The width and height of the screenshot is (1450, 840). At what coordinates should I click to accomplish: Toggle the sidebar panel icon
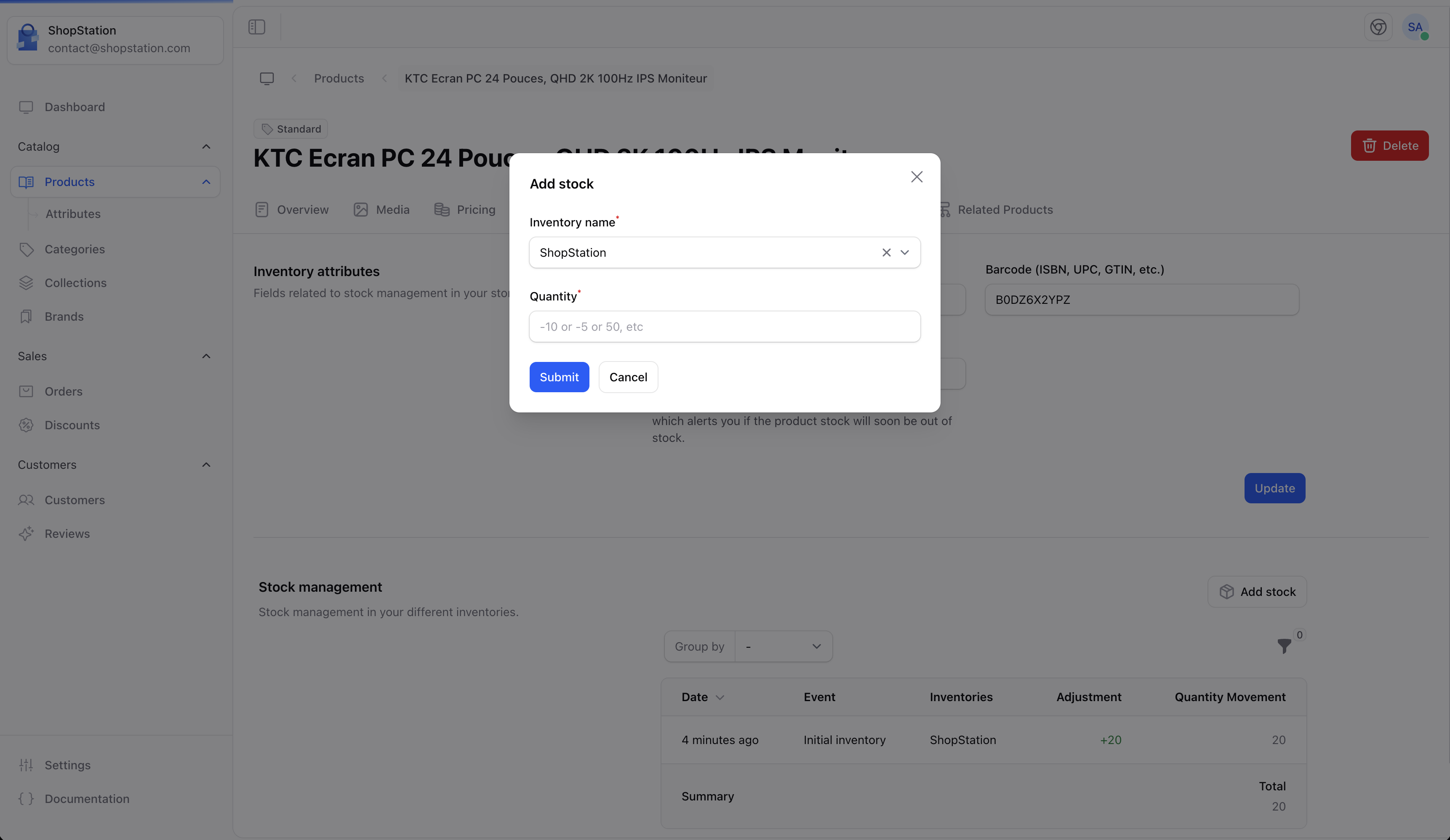257,27
